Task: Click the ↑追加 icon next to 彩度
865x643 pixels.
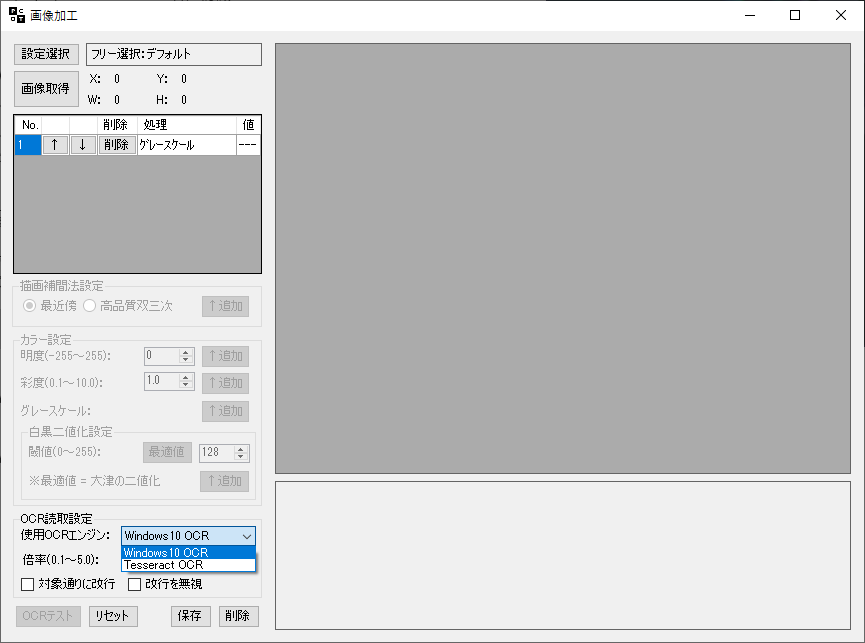Action: tap(224, 382)
